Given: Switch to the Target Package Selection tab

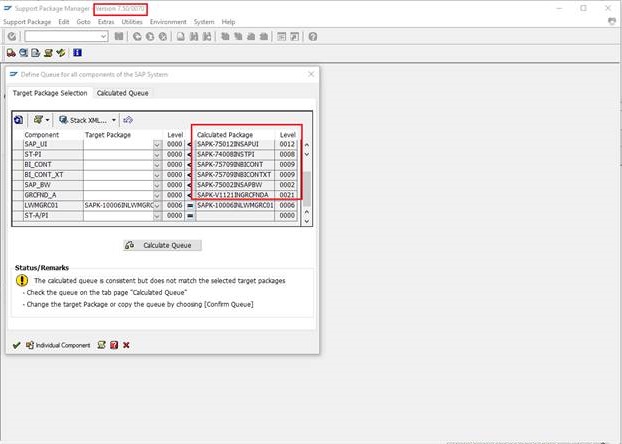Looking at the screenshot, I should (x=50, y=93).
